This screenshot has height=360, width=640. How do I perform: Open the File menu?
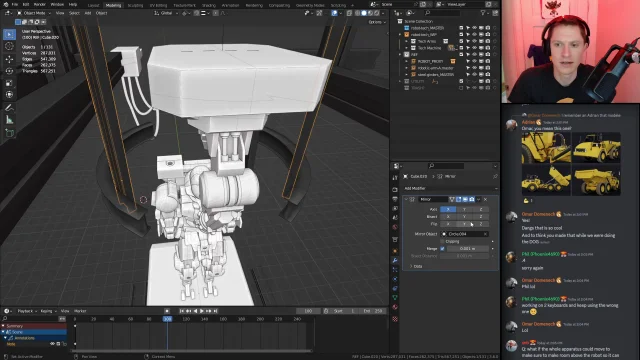click(x=15, y=4)
